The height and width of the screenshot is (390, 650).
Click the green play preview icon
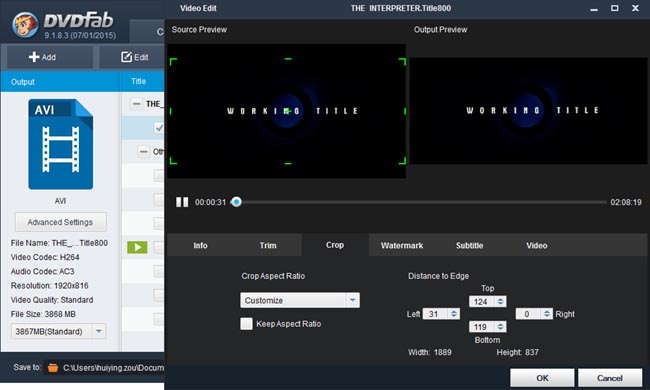click(x=137, y=247)
